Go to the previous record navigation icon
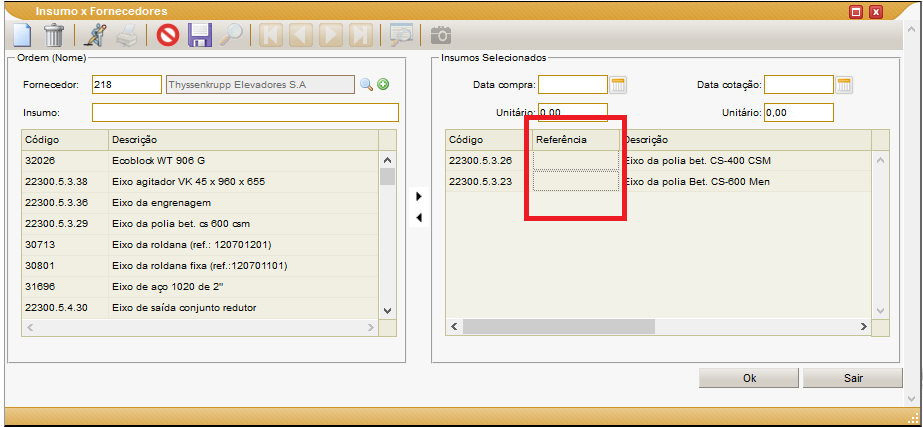The image size is (923, 427). pos(301,35)
